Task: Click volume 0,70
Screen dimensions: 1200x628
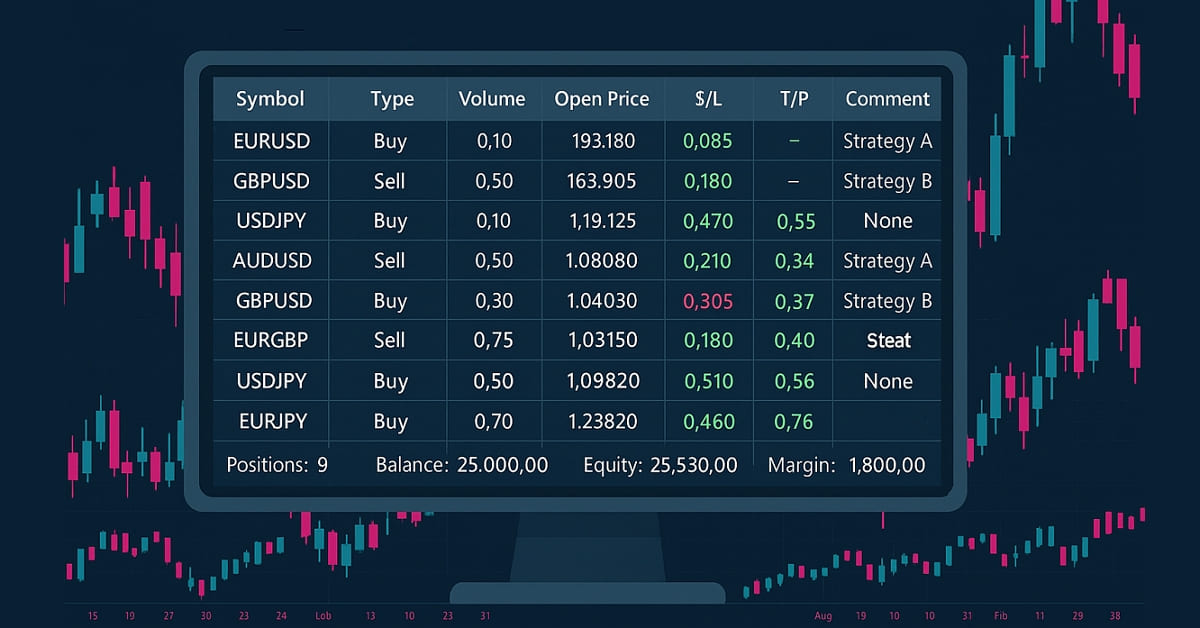Action: tap(494, 421)
